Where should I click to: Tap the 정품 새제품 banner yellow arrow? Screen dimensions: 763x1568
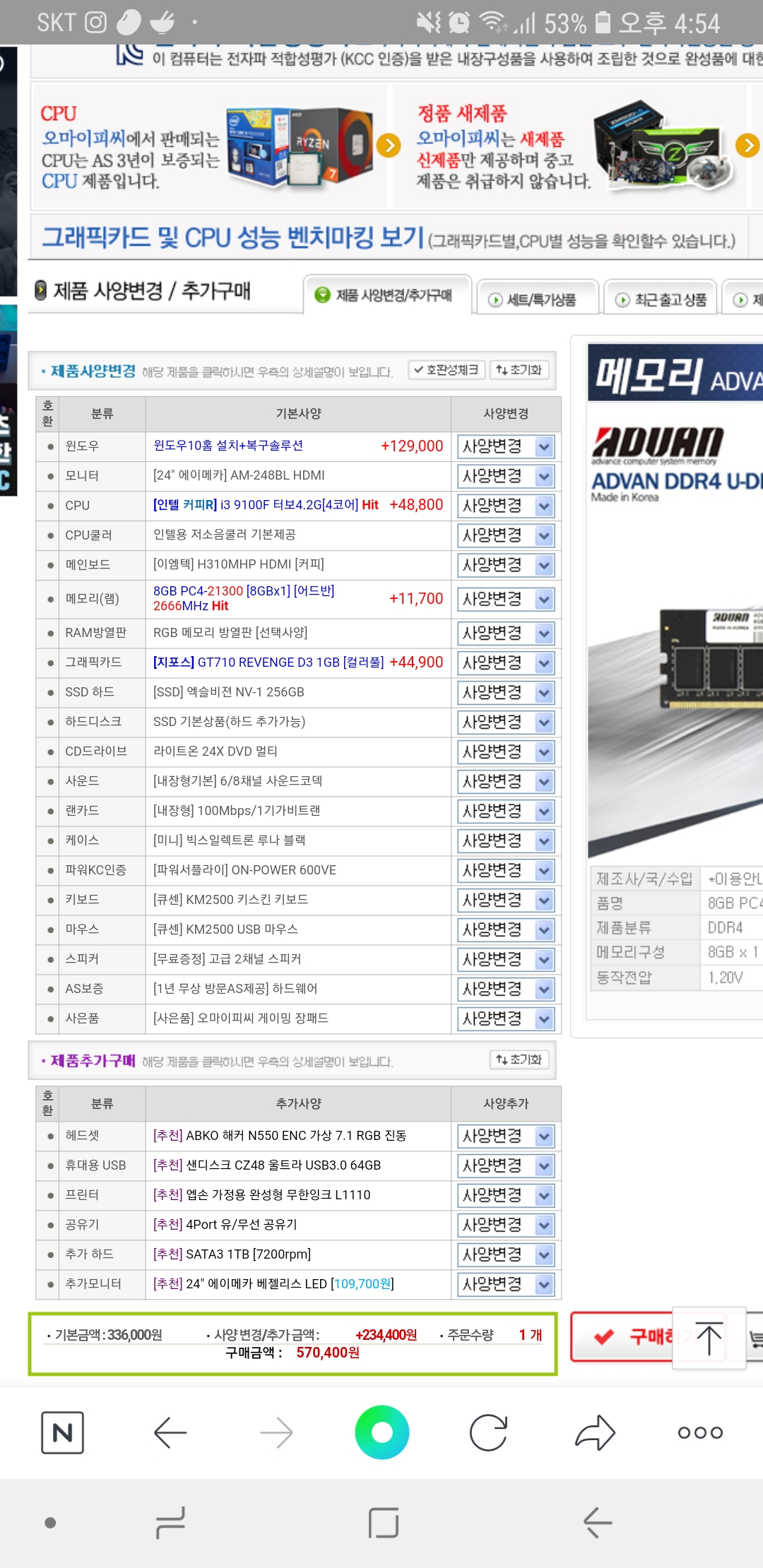pyautogui.click(x=747, y=145)
